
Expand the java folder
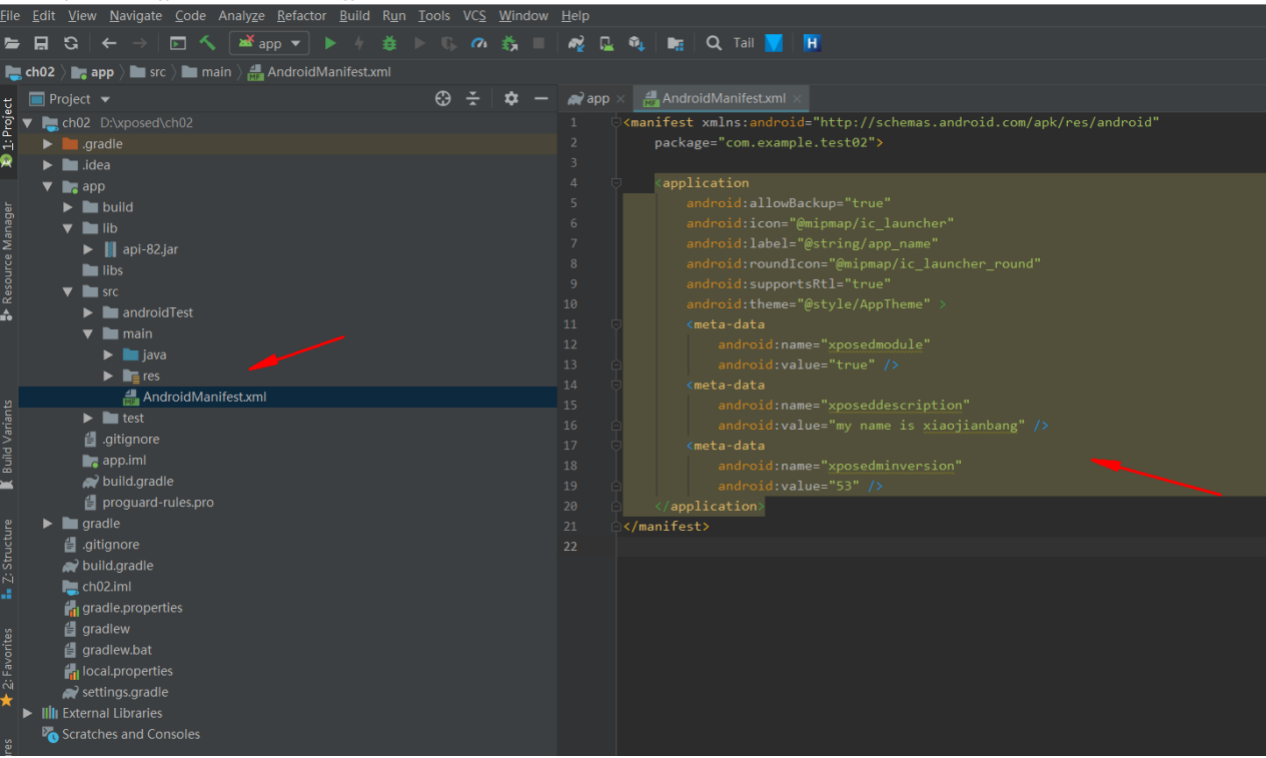[x=108, y=355]
